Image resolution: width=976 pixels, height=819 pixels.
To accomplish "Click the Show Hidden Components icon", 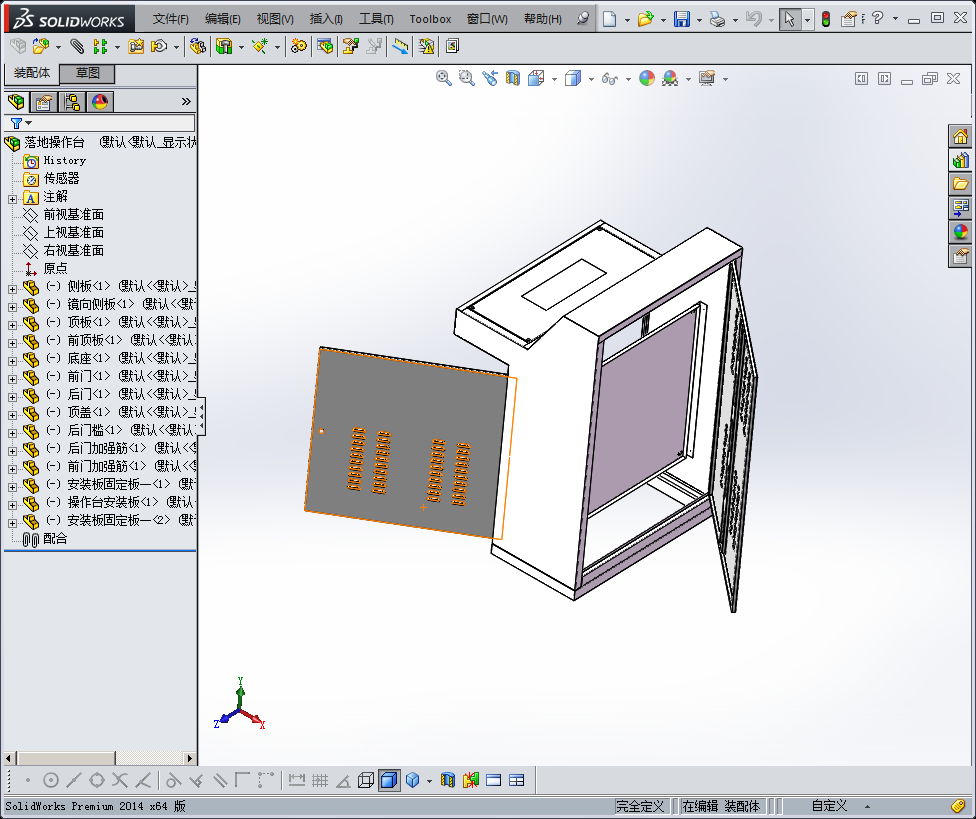I will [197, 46].
